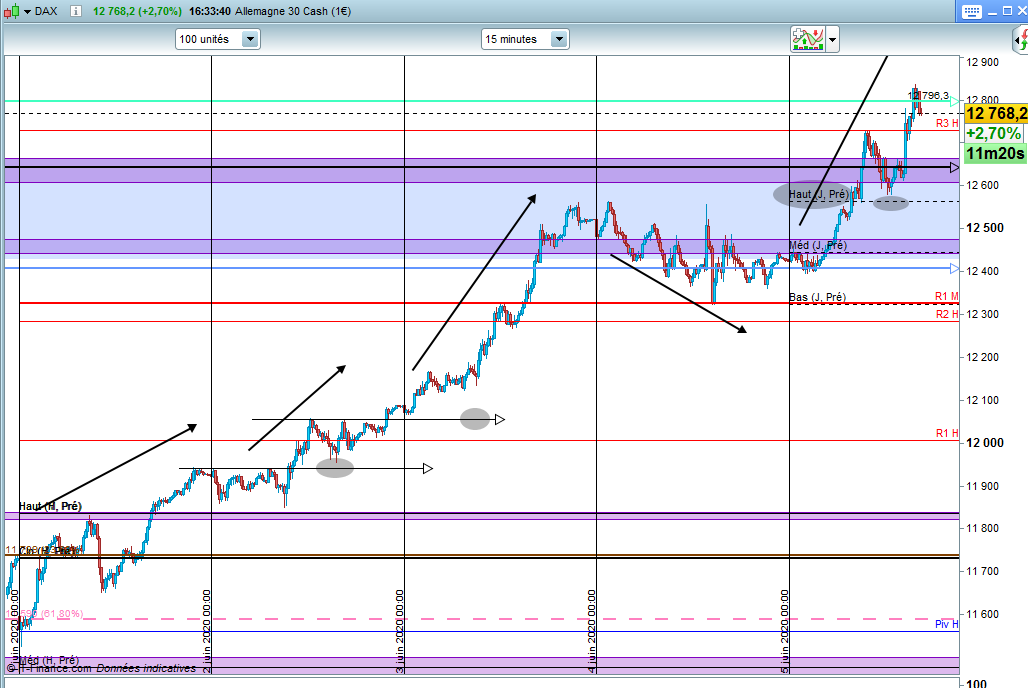Click the '11m20s' candle countdown label
This screenshot has height=688, width=1028.
coord(995,153)
